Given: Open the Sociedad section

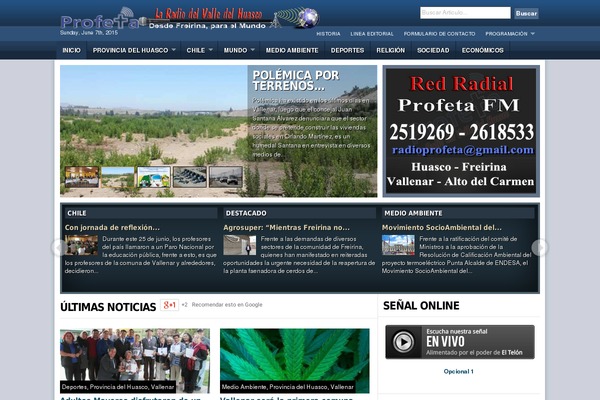Looking at the screenshot, I should 433,50.
